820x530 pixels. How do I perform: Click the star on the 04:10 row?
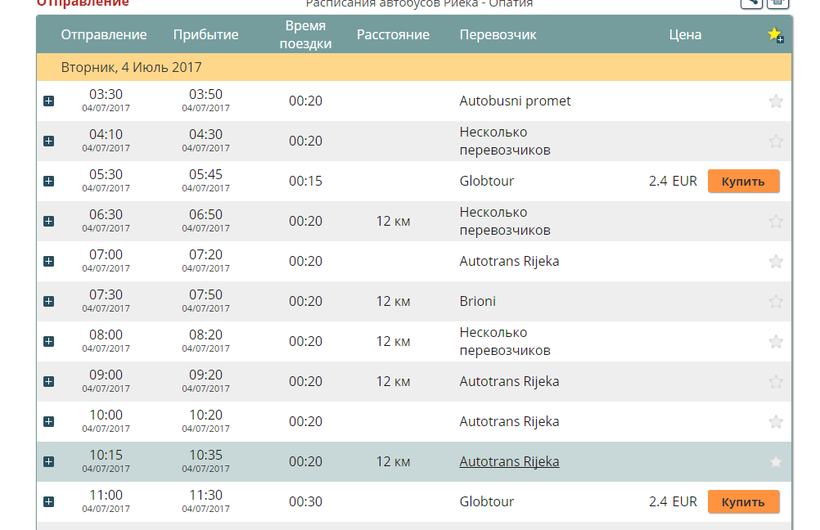(x=776, y=141)
